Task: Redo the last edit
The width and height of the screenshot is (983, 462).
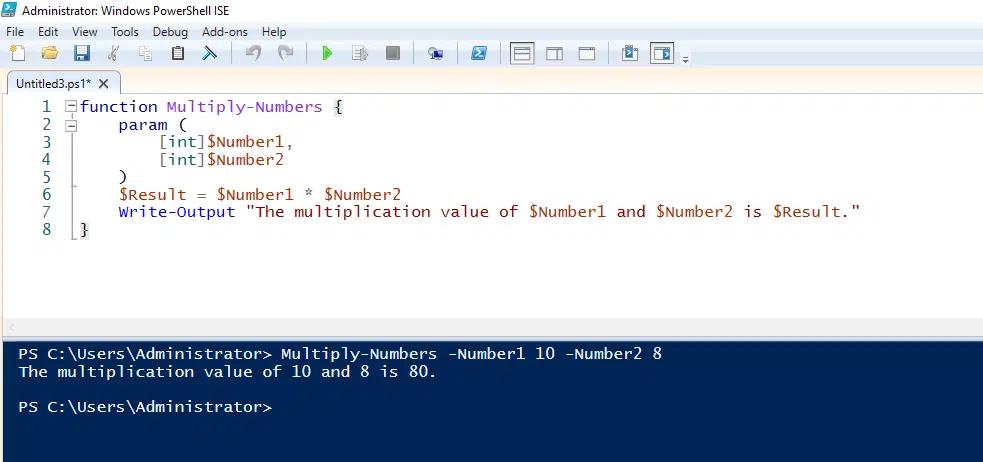Action: tap(285, 53)
